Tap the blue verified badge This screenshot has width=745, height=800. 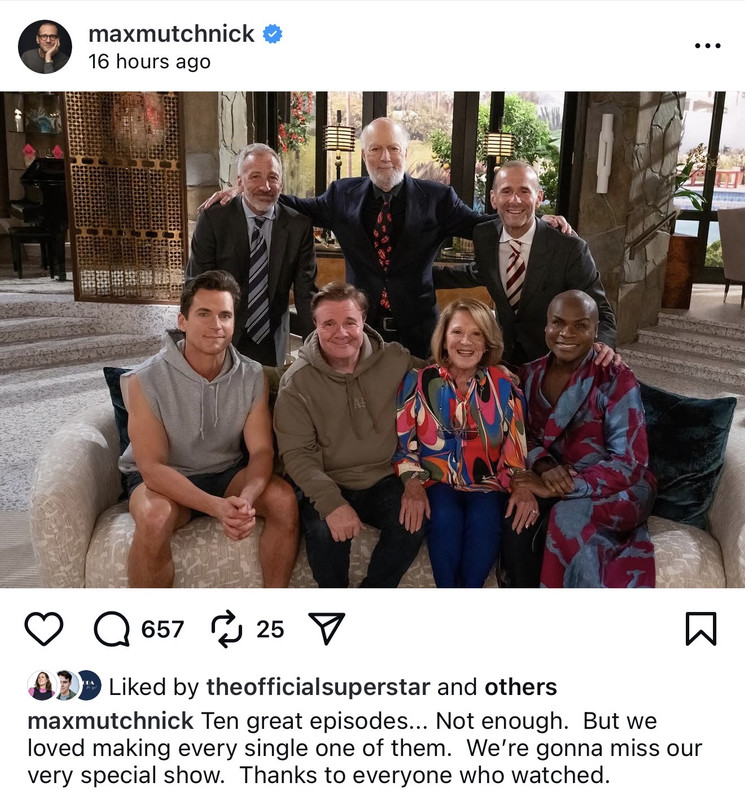point(272,34)
